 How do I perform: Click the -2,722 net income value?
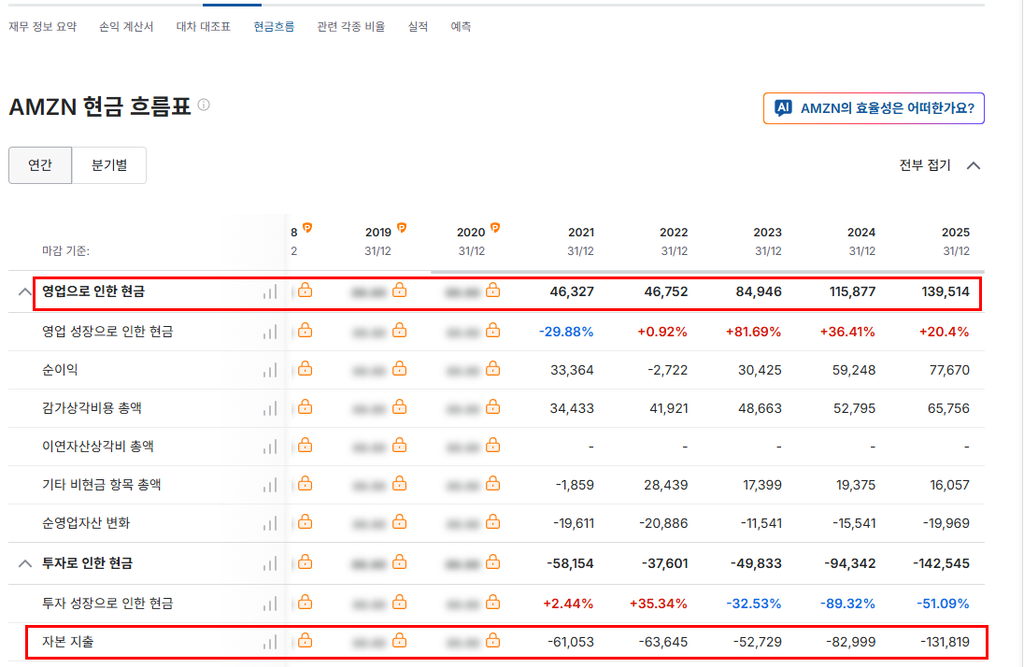tap(667, 370)
